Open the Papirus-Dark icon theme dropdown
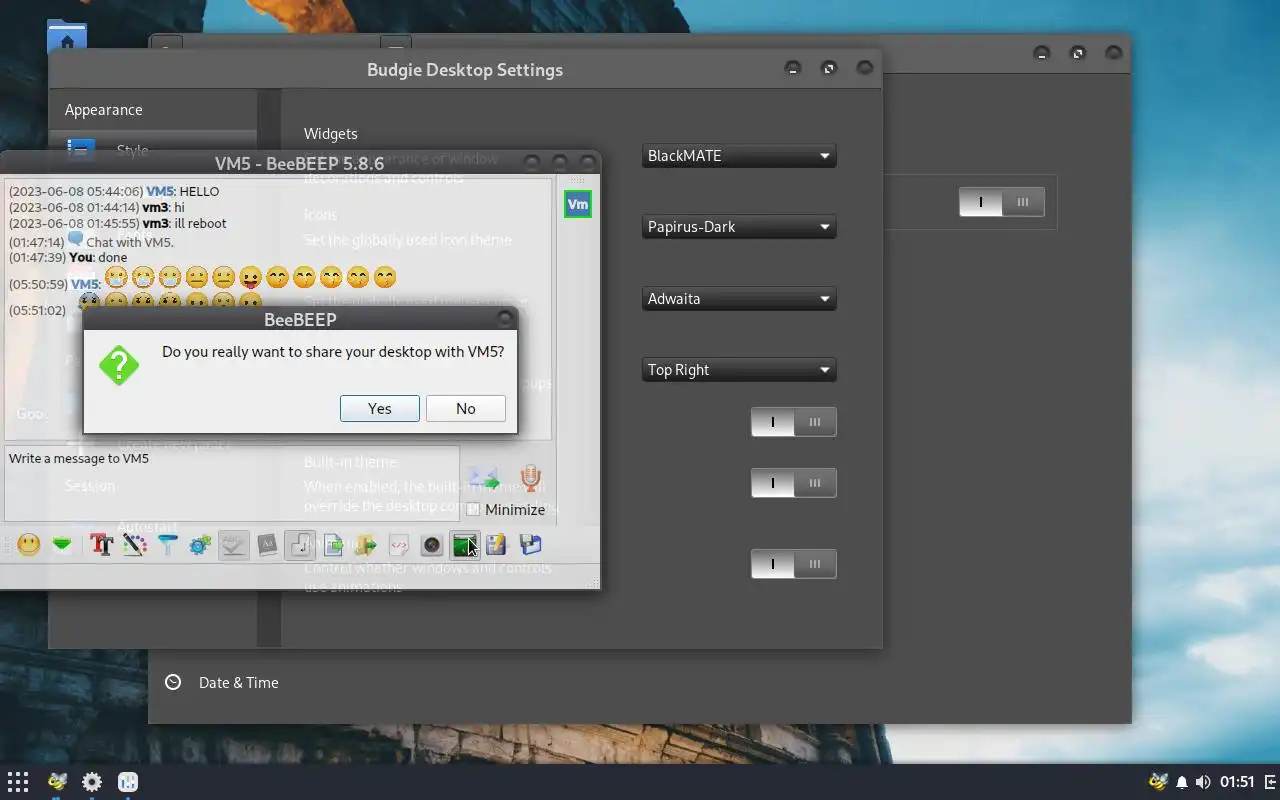The width and height of the screenshot is (1280, 800). 739,227
